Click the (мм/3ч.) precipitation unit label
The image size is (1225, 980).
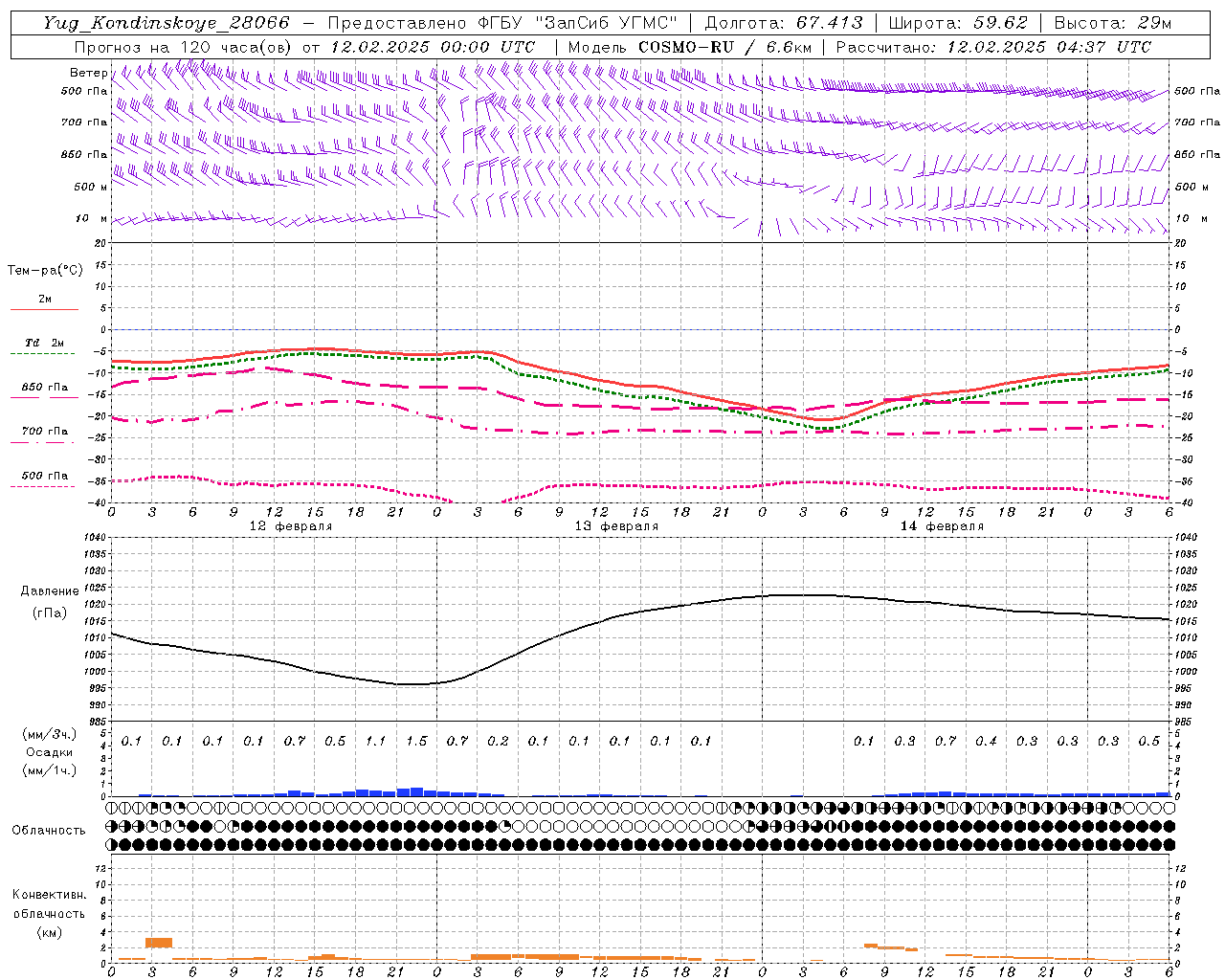pos(50,734)
